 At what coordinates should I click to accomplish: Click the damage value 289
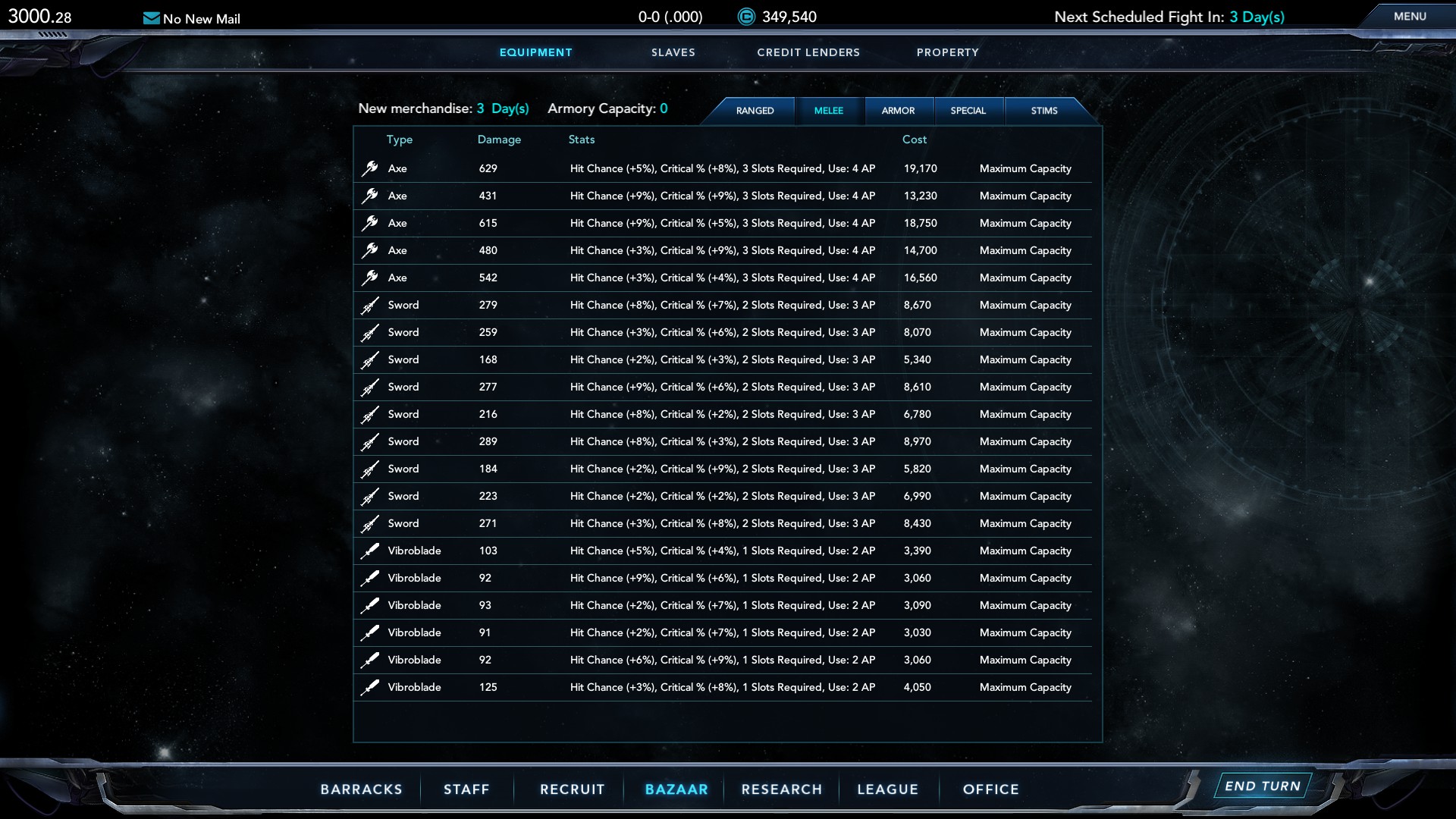point(488,441)
